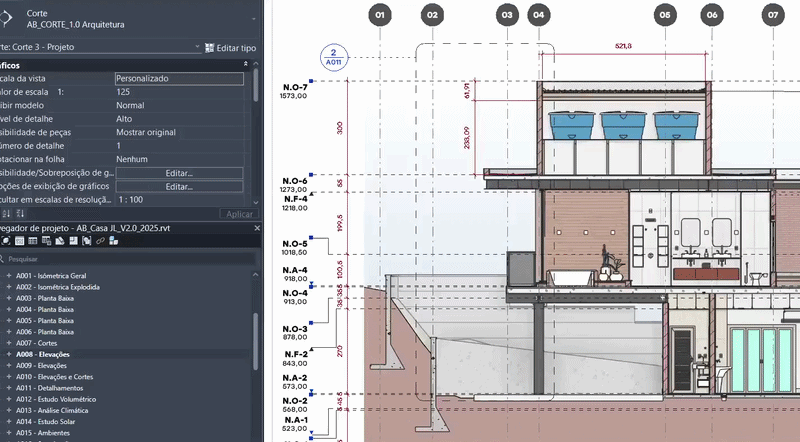The image size is (800, 442).
Task: Select the A013 - Análise Climática sheet
Action: coord(52,410)
